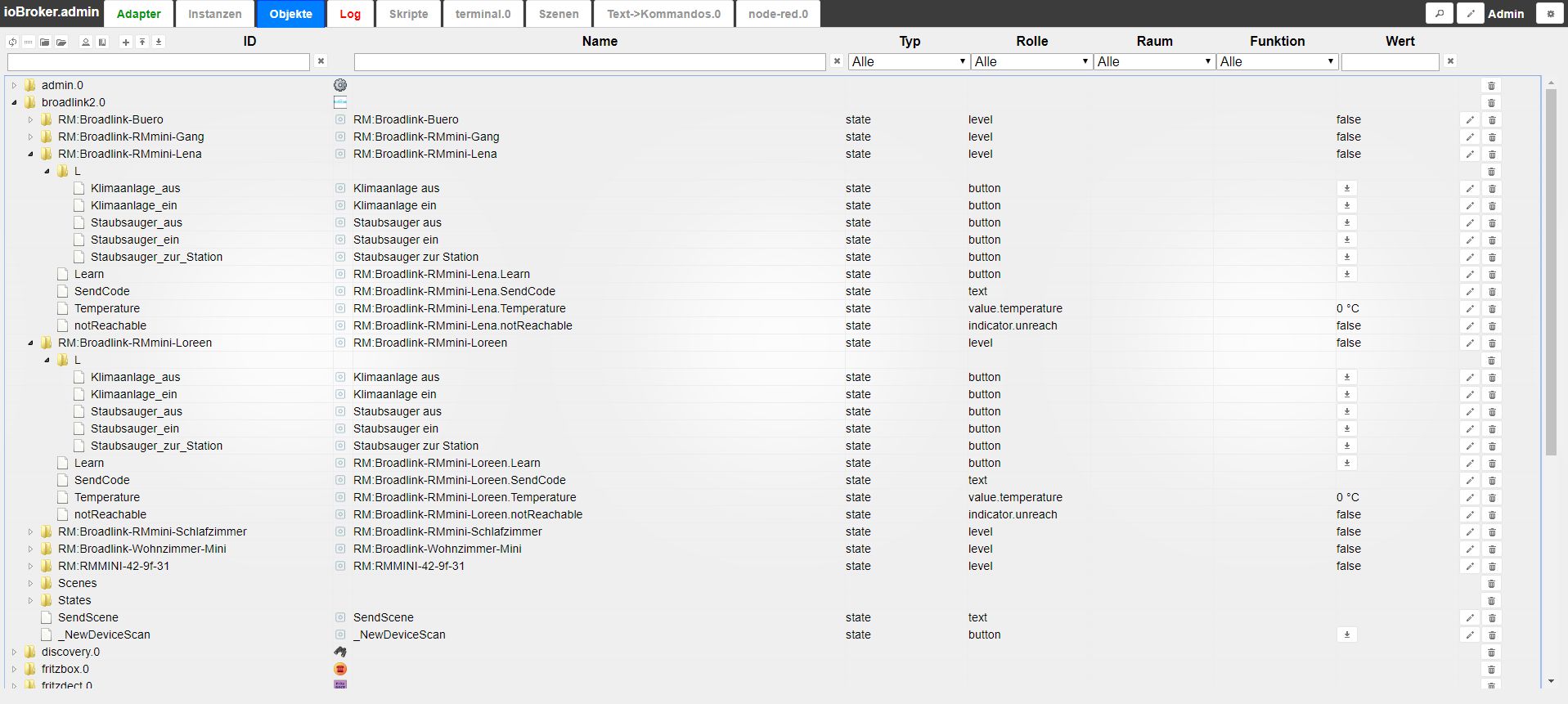Delete the RM:Broadlink-RMmini-Gang object

pyautogui.click(x=1491, y=137)
